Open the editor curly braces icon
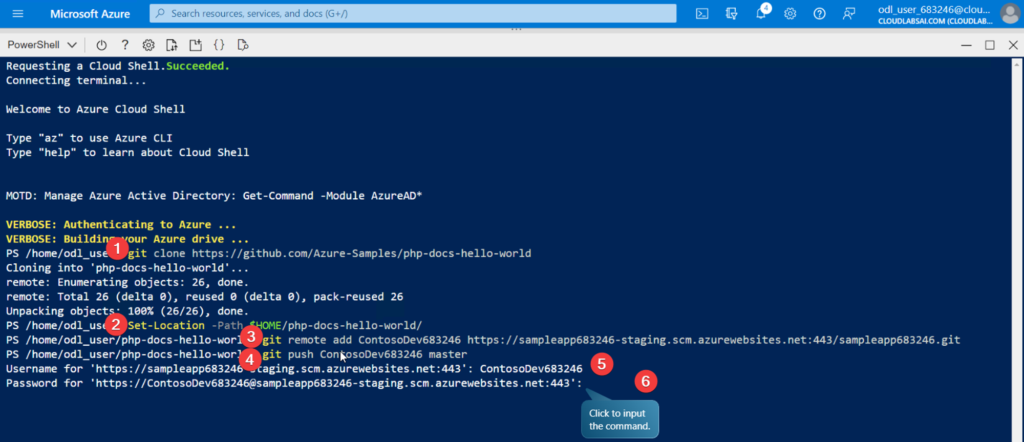This screenshot has height=442, width=1024. point(219,45)
